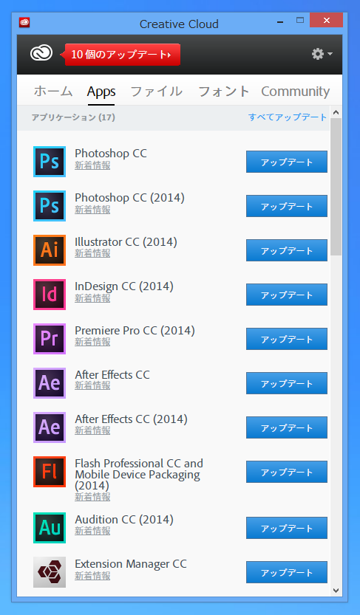
Task: Click the Creative Cloud logo icon
Action: (x=41, y=53)
